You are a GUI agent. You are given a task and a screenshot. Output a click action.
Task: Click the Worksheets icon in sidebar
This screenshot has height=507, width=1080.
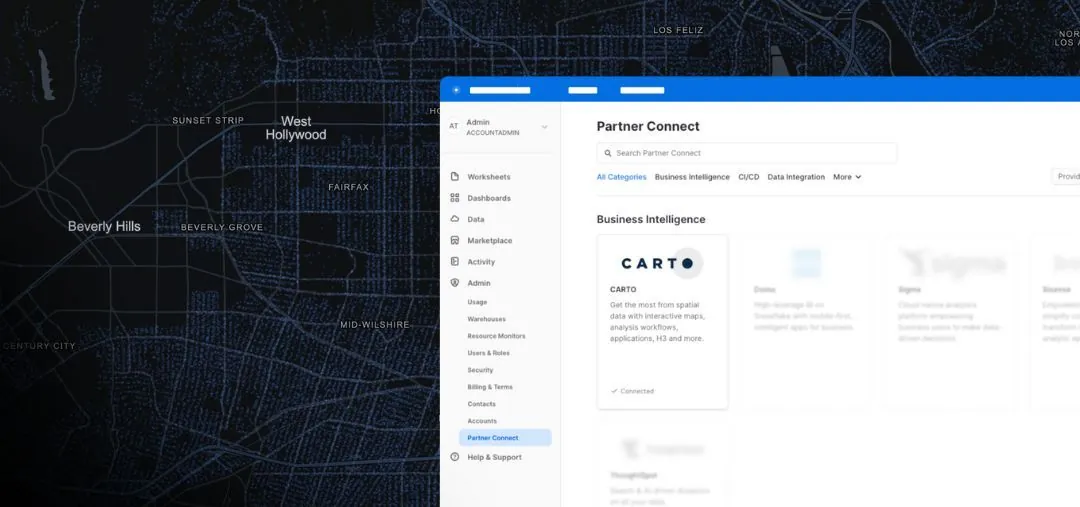455,177
